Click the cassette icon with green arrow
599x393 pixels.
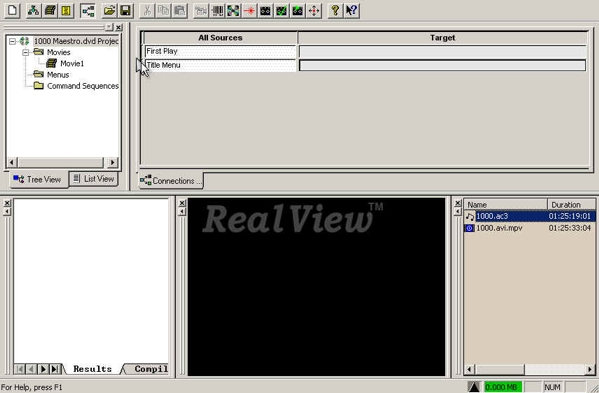point(298,10)
